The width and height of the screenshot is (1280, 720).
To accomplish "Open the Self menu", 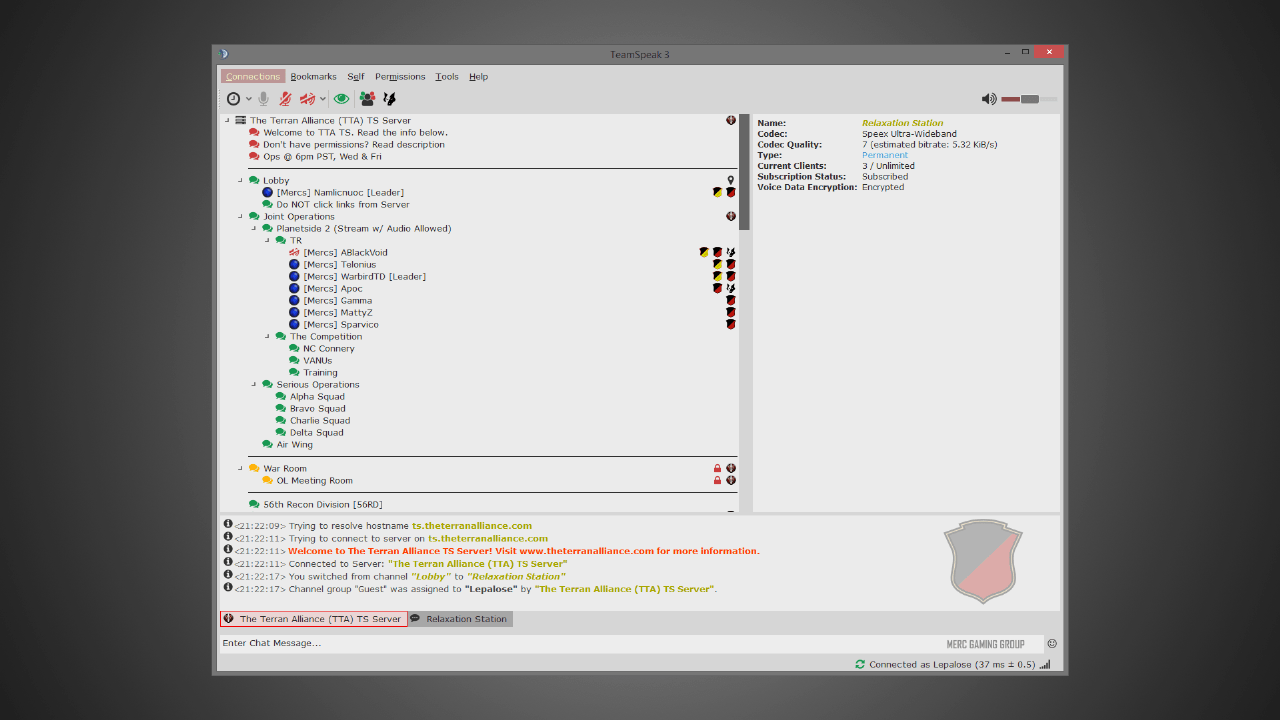I will [x=356, y=76].
